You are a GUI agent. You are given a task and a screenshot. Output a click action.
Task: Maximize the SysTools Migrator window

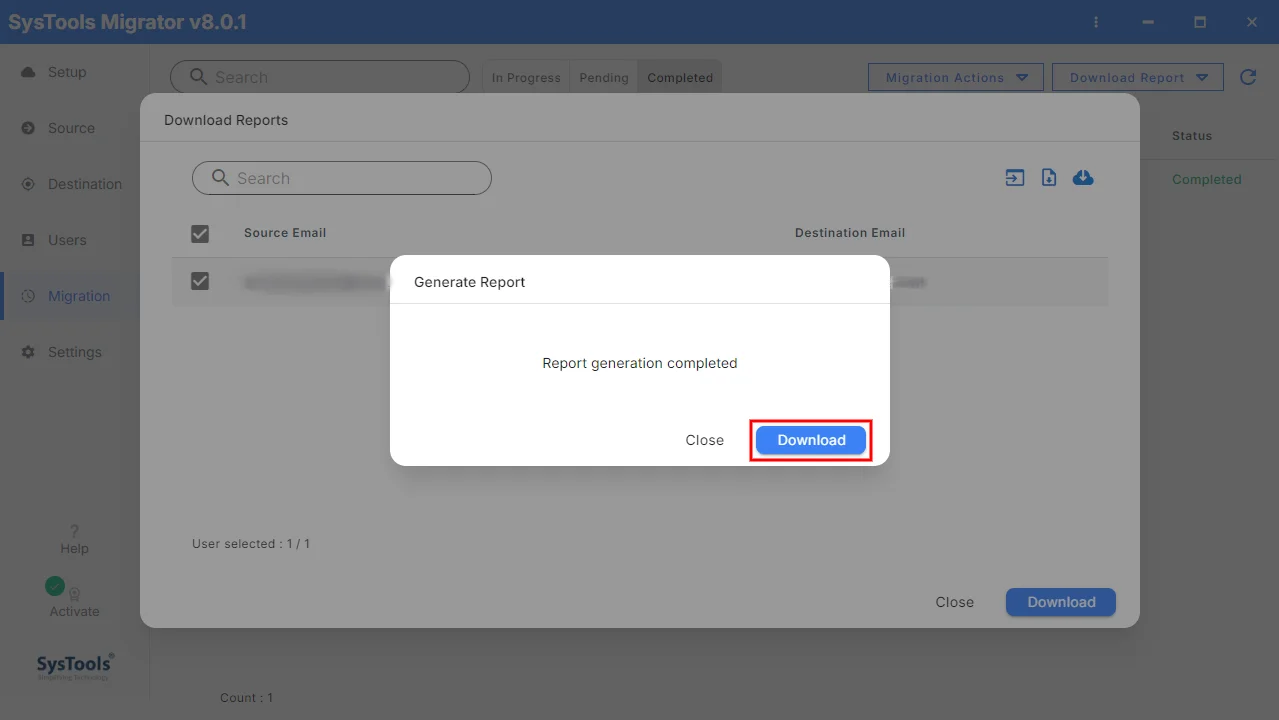pyautogui.click(x=1200, y=22)
